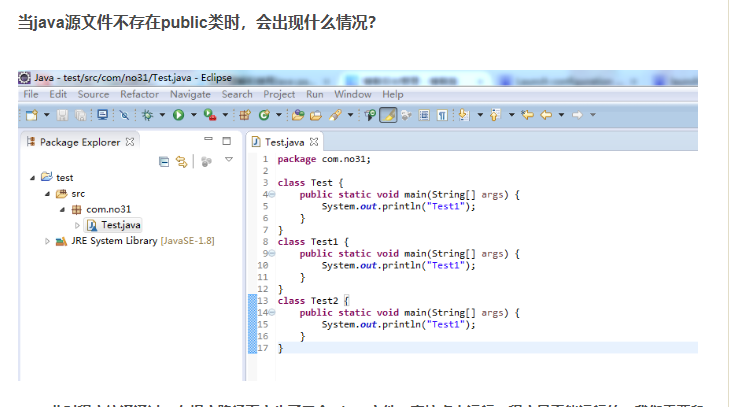Open the File menu
Screen dimensions: 729x407
pos(31,94)
